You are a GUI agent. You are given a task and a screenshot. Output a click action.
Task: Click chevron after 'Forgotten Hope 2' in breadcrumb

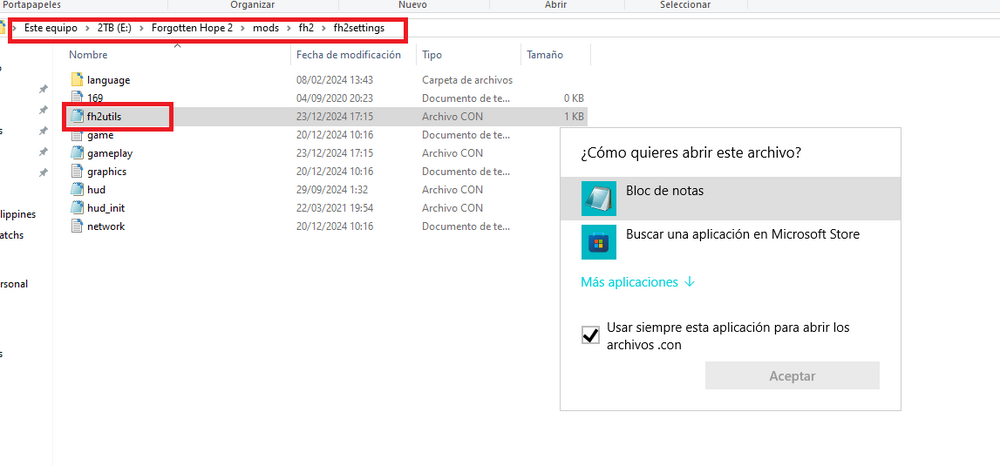pos(242,28)
